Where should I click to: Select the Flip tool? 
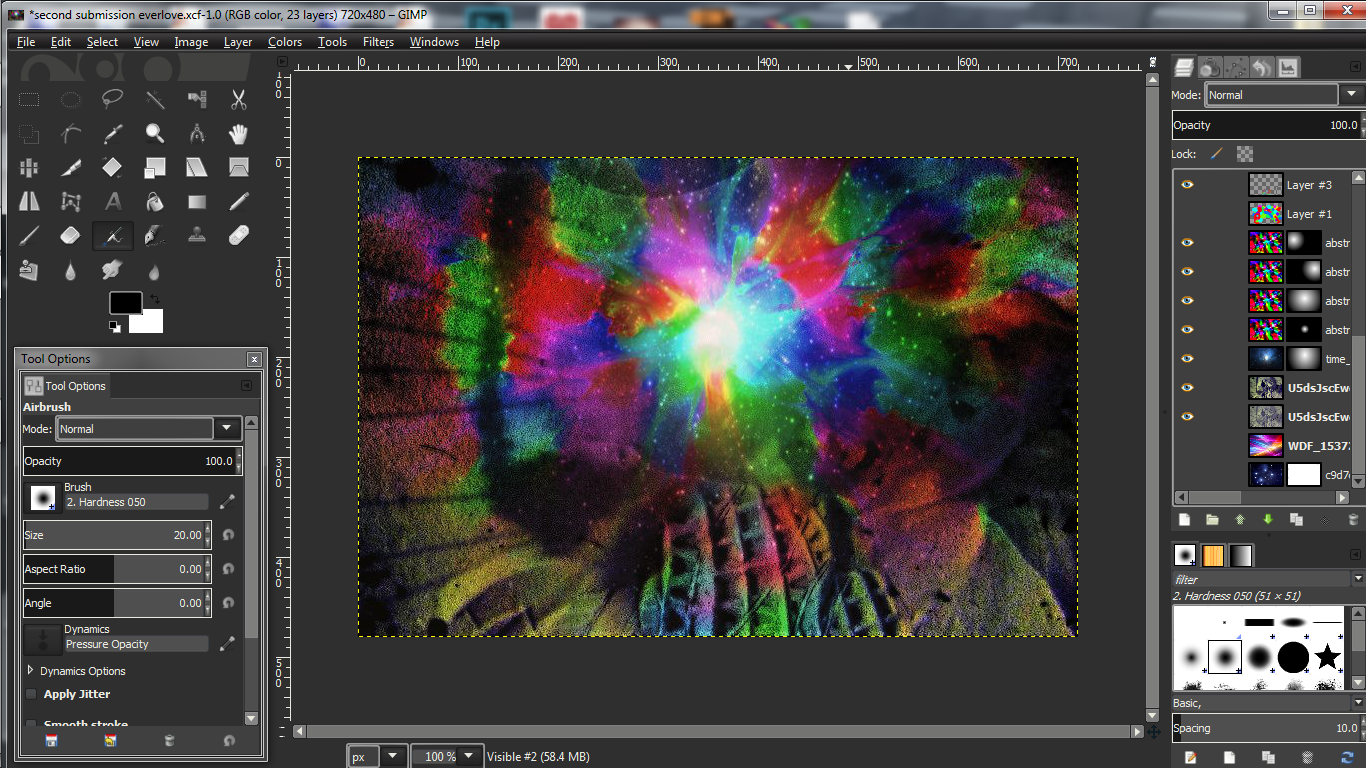pos(29,201)
